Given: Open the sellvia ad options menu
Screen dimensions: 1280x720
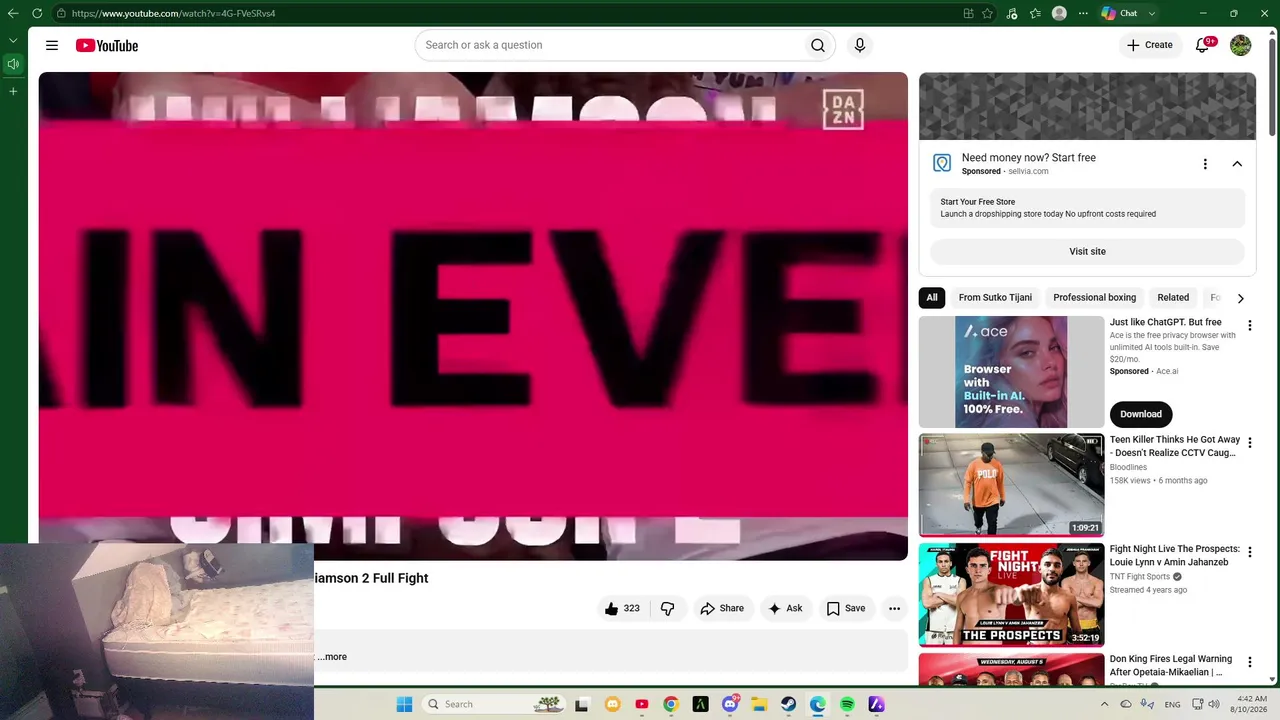Looking at the screenshot, I should pos(1205,164).
